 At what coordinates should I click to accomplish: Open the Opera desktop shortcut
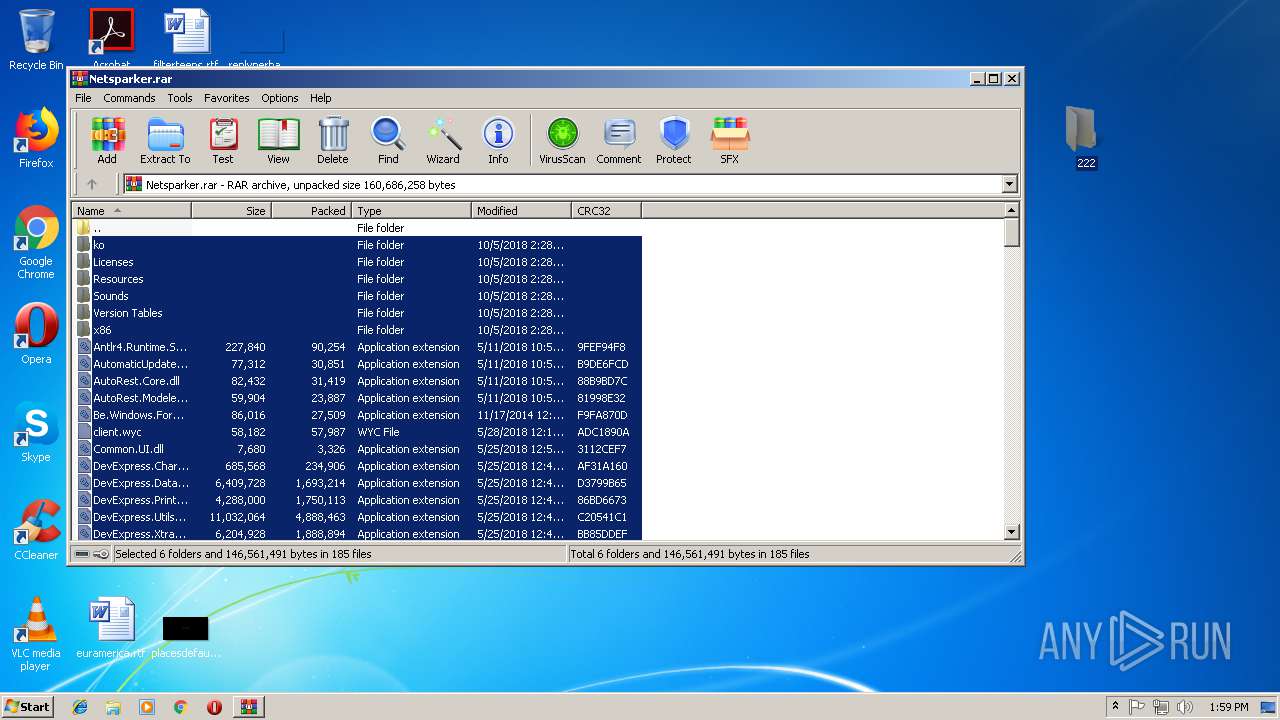[x=36, y=333]
